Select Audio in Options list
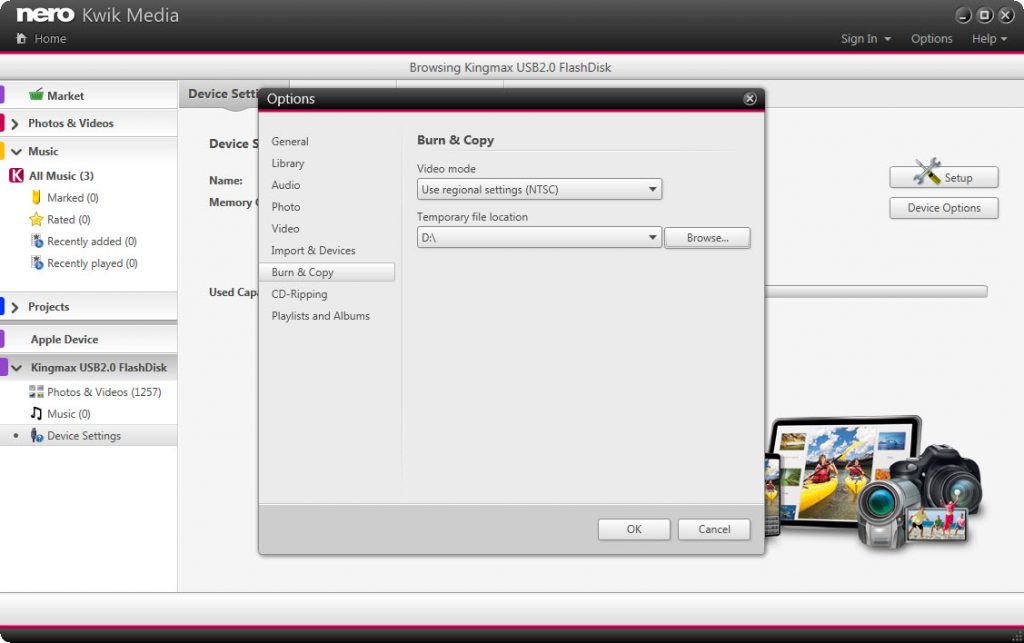The width and height of the screenshot is (1024, 643). point(286,185)
